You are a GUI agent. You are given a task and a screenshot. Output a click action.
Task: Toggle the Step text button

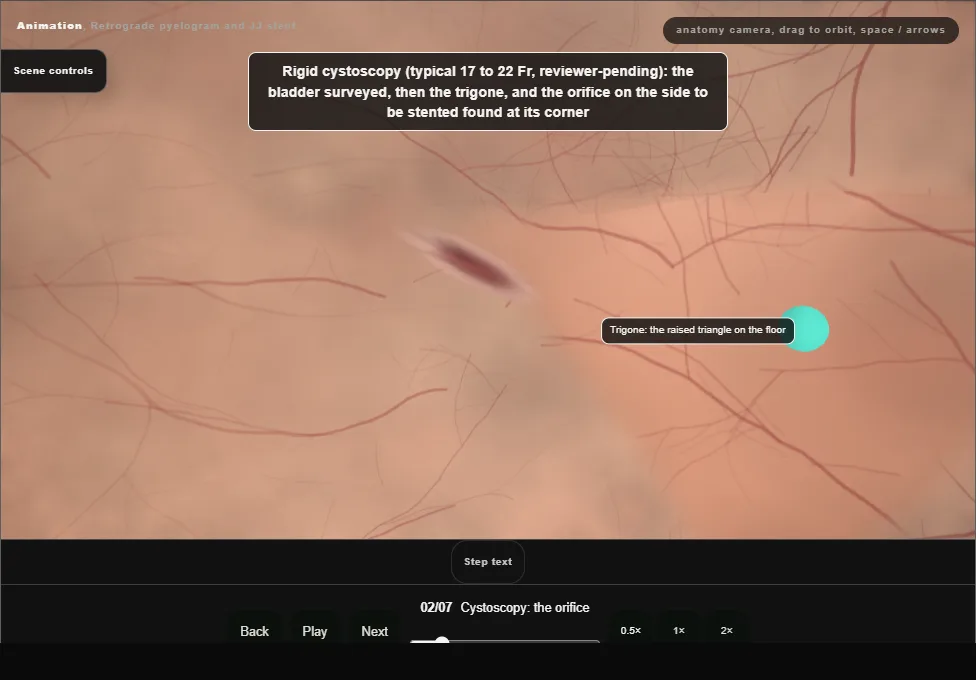488,562
